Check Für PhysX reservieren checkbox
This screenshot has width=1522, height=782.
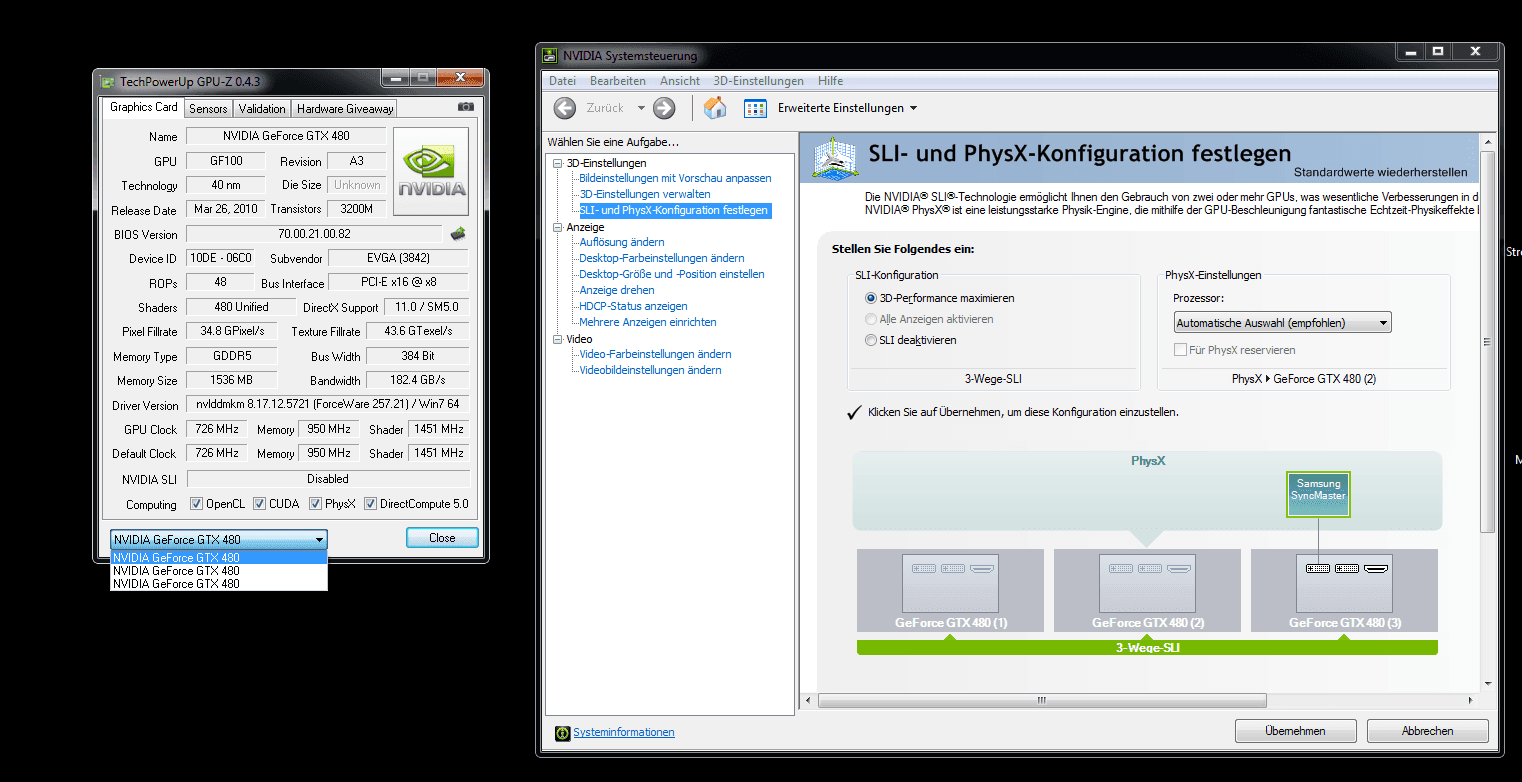(x=1181, y=350)
